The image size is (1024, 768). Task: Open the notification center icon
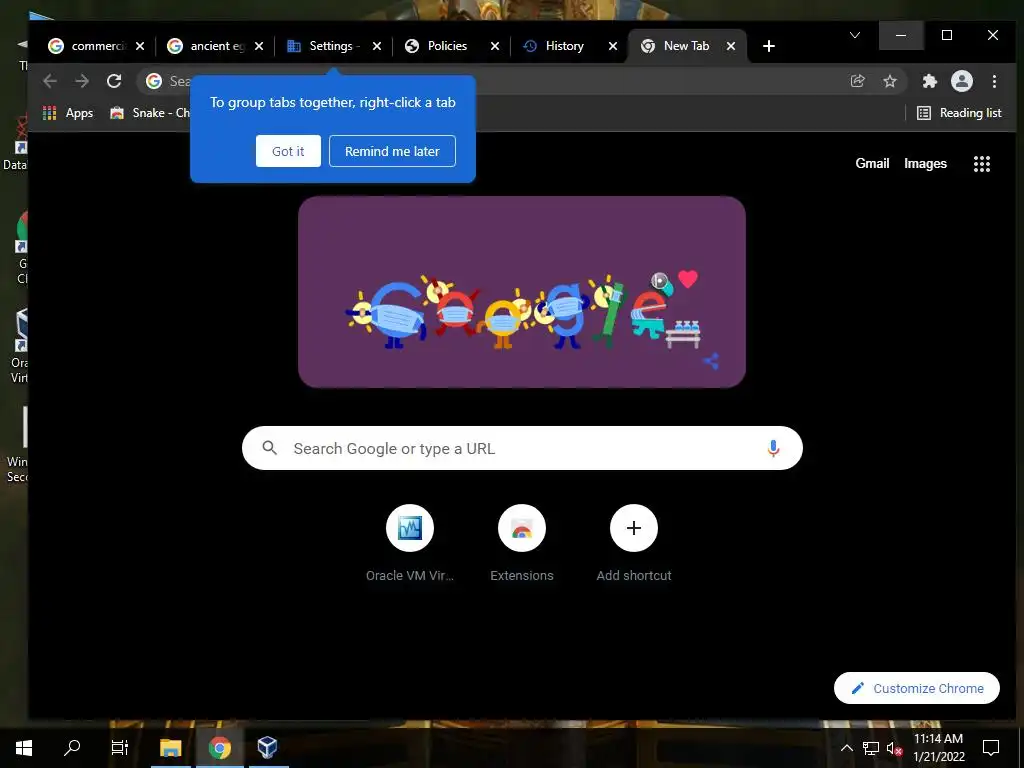(991, 747)
